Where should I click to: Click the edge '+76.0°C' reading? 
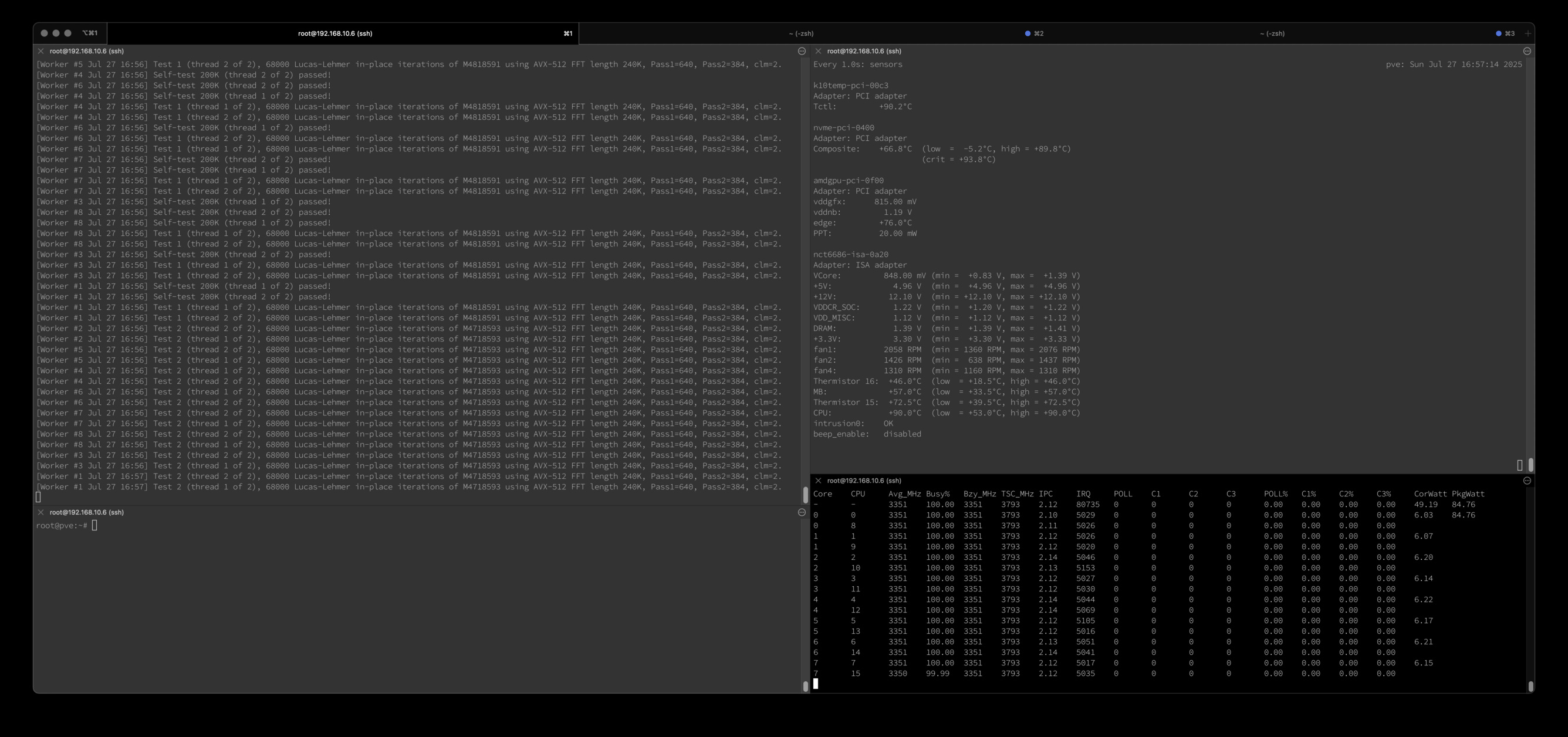tap(895, 223)
